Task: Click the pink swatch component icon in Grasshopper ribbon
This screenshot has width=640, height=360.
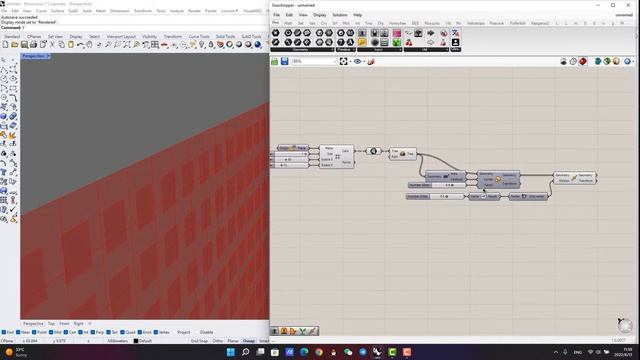Action: [x=396, y=33]
